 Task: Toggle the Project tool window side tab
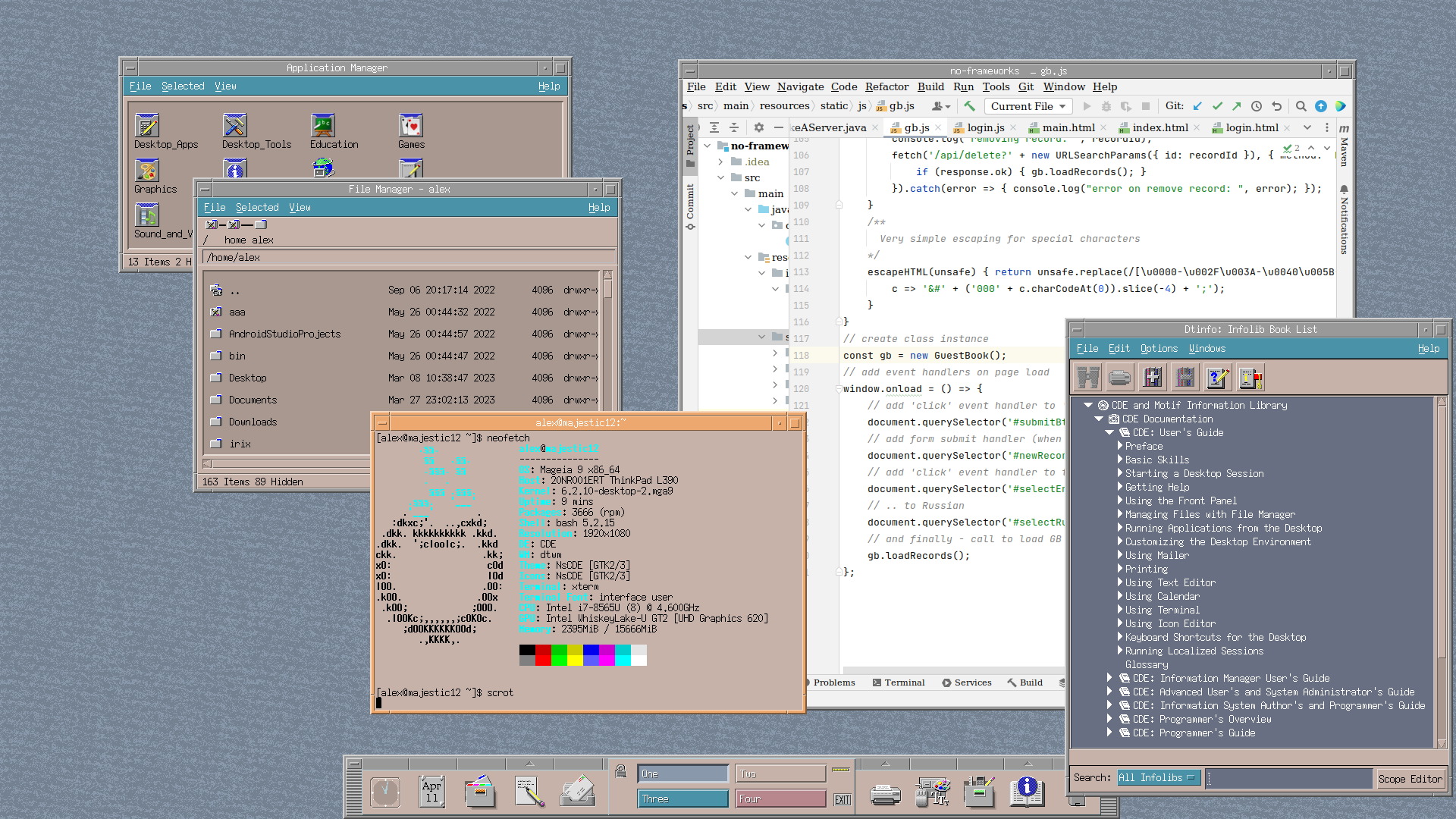pos(690,146)
